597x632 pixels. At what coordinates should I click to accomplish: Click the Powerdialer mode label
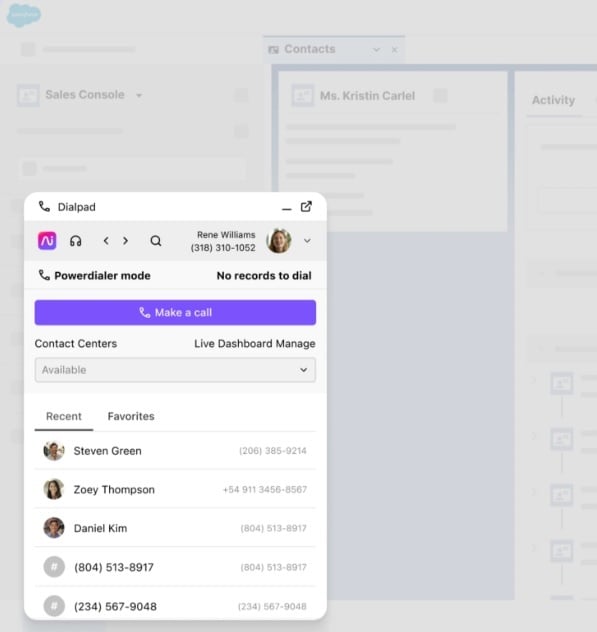pyautogui.click(x=102, y=276)
